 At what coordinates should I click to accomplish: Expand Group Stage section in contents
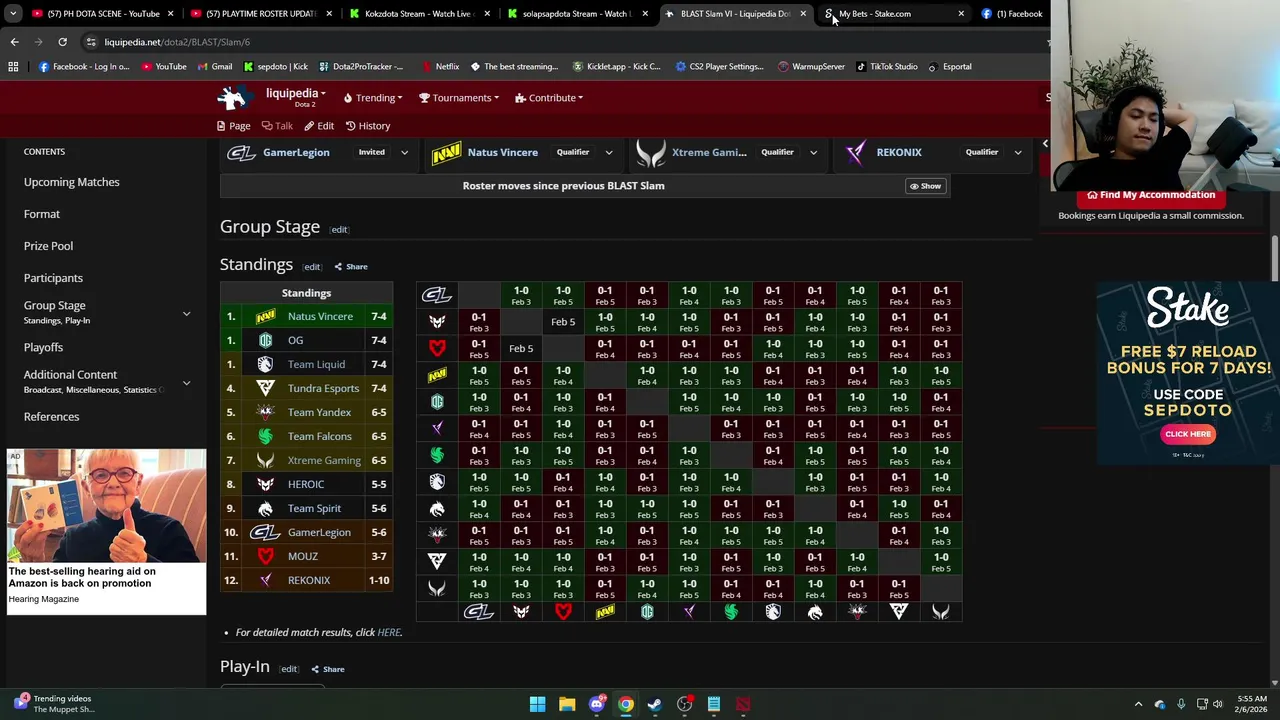(186, 314)
